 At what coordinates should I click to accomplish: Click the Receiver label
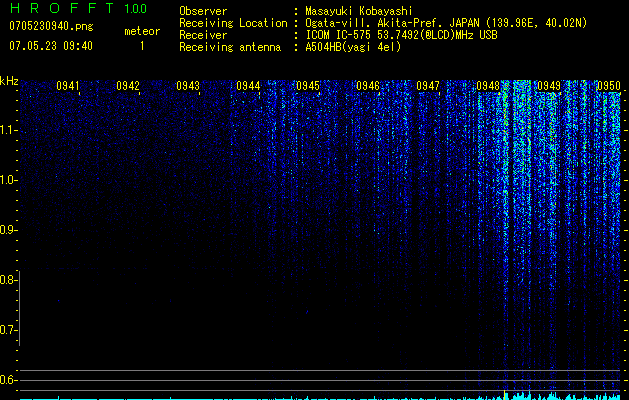(x=203, y=35)
